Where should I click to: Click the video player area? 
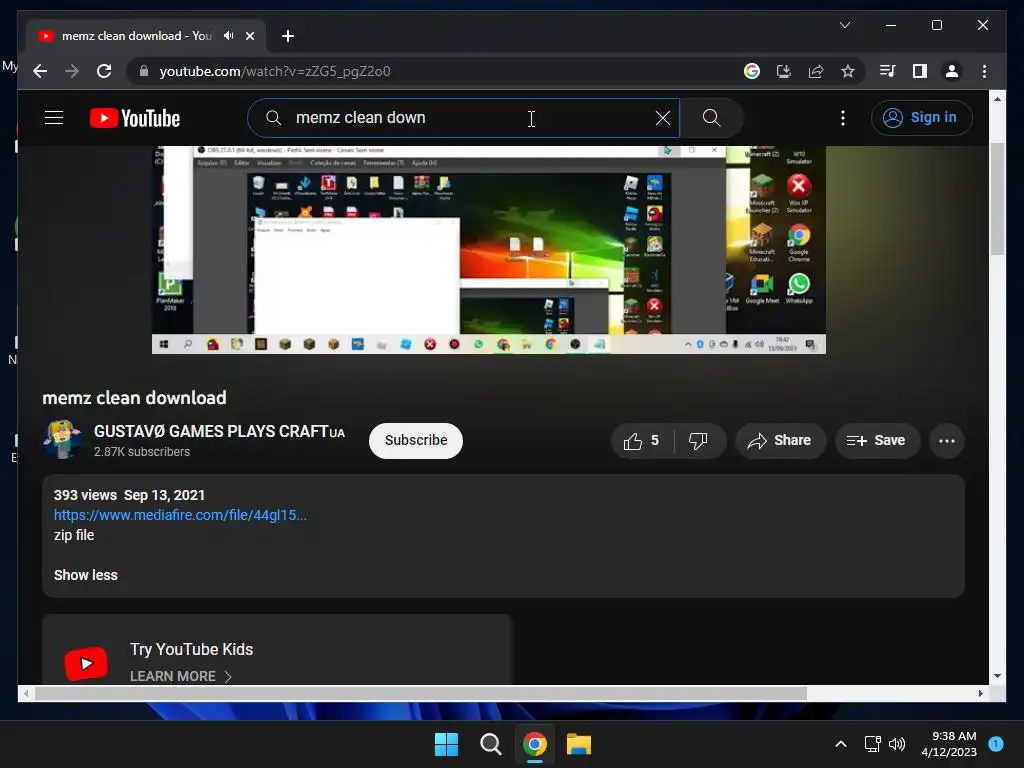point(488,249)
